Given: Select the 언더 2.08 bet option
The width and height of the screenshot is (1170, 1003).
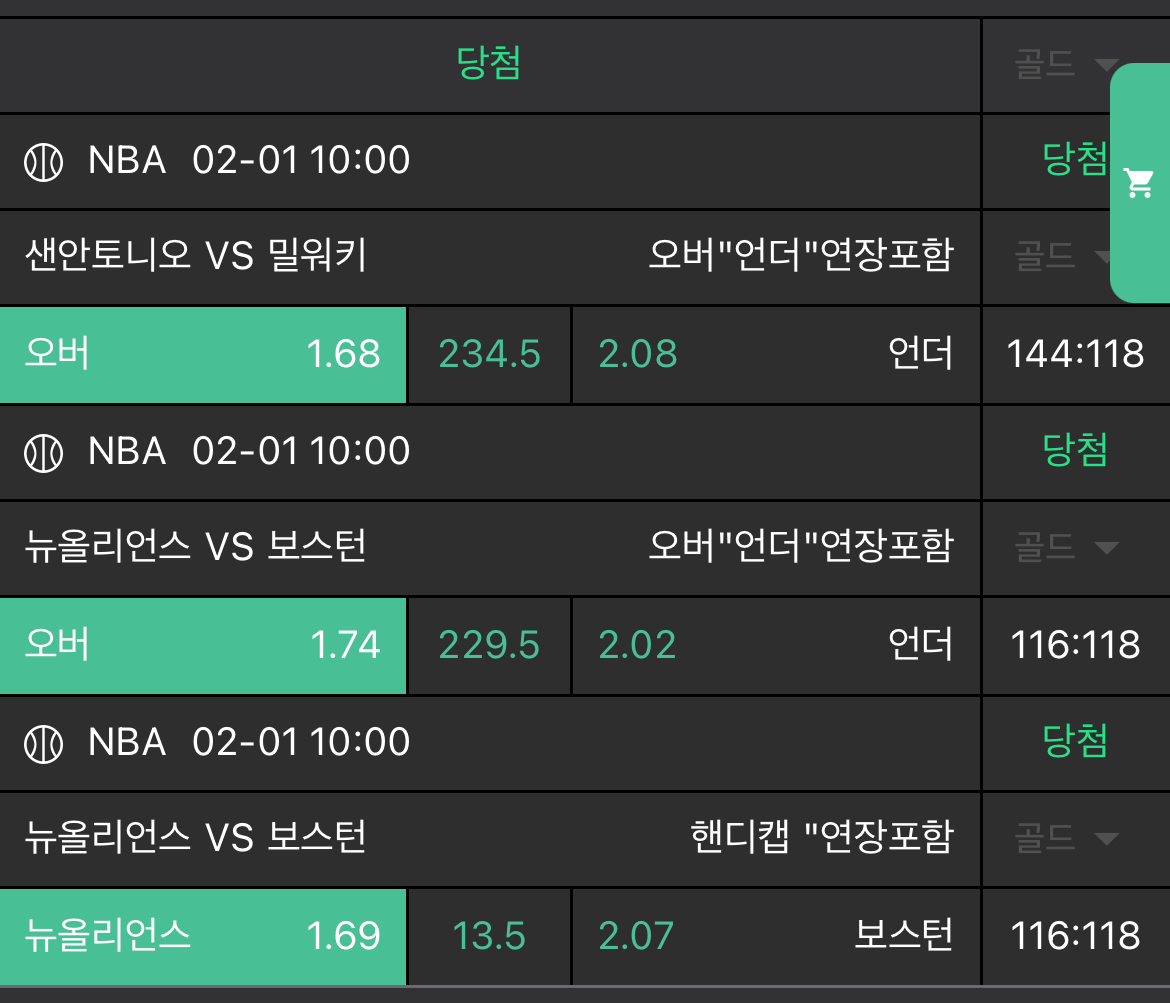Looking at the screenshot, I should (775, 354).
